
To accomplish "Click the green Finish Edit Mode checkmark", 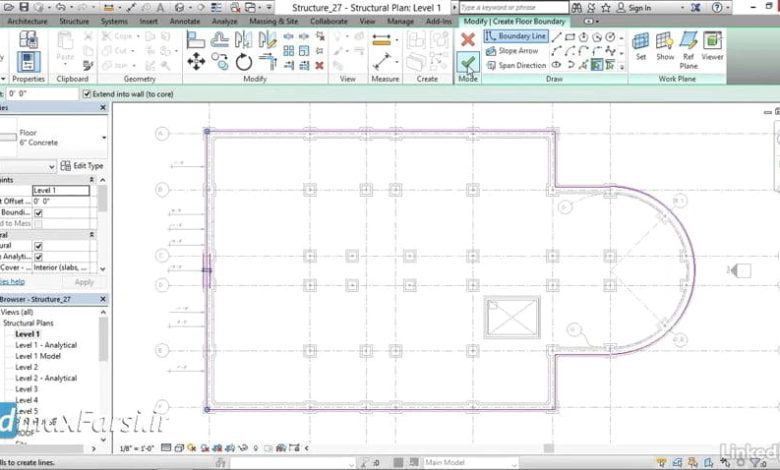I will (x=468, y=63).
